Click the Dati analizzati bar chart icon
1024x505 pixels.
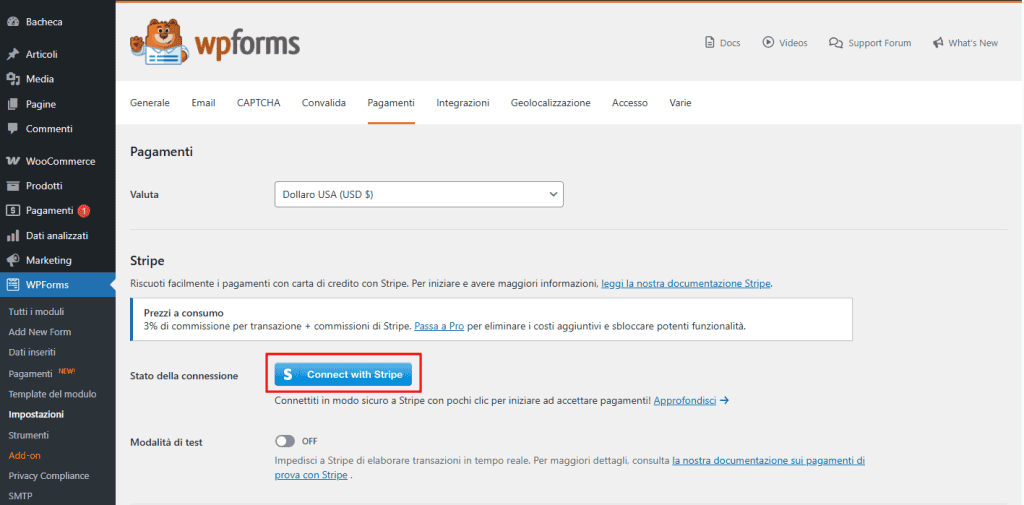(x=12, y=235)
